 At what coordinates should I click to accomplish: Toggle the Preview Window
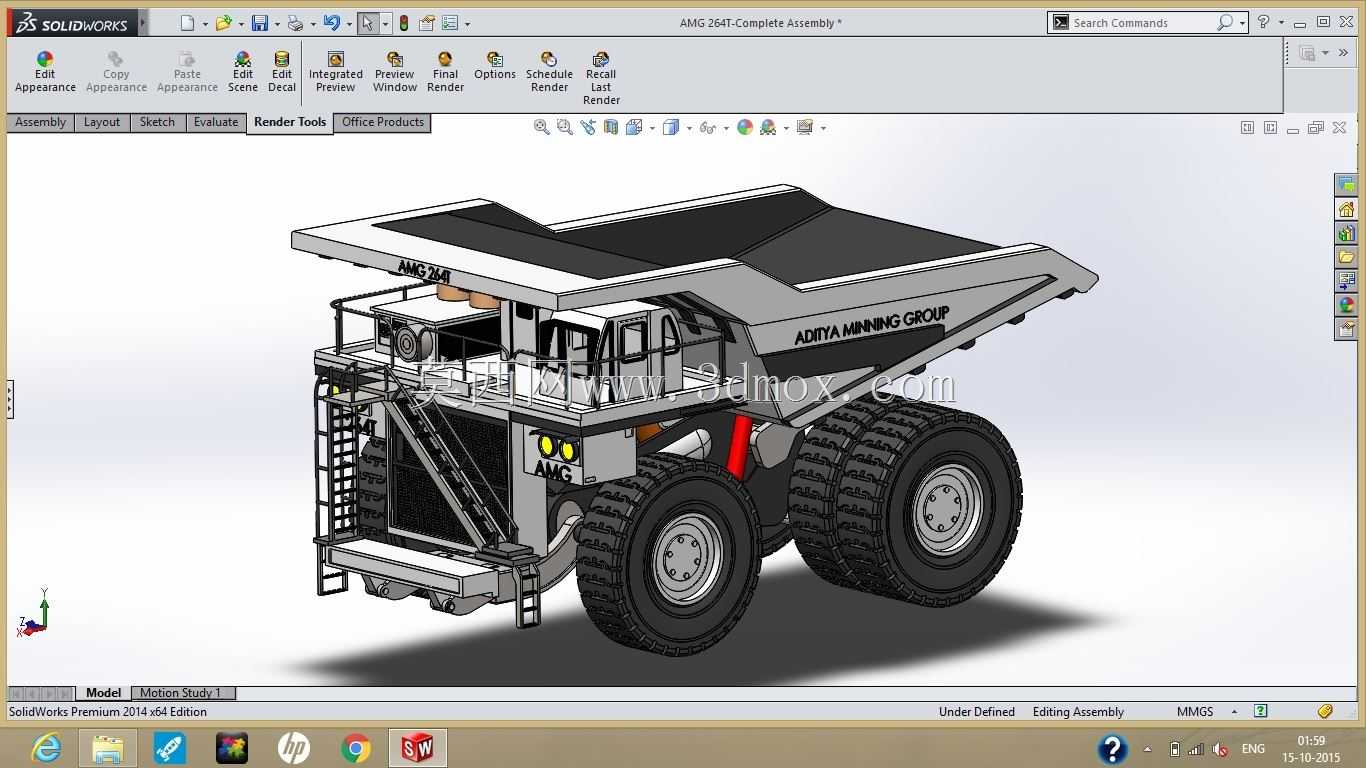(395, 72)
